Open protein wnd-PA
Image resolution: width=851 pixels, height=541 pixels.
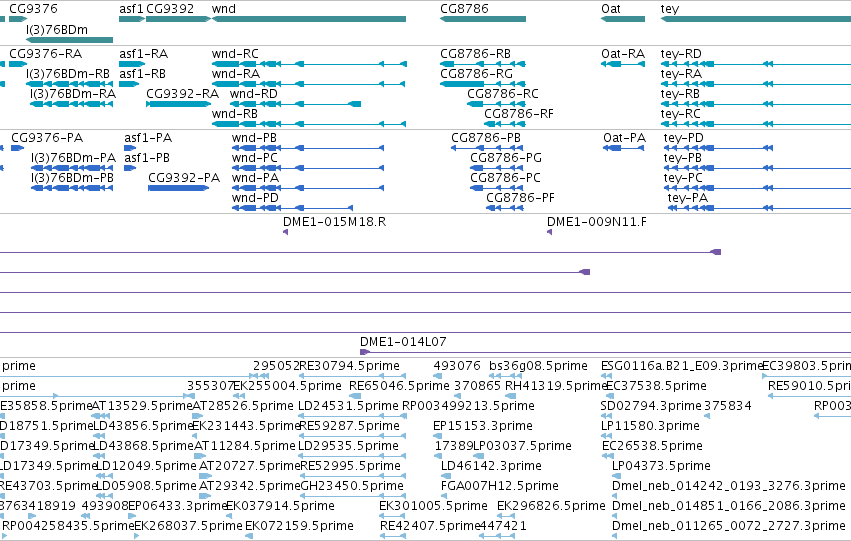(255, 178)
